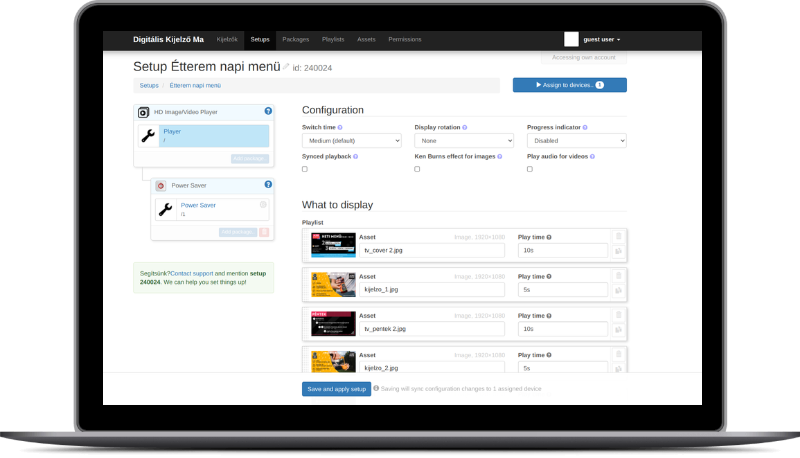Screen dimensions: 800x458
Task: Click the pencil icon to rename the setup
Action: coord(286,67)
